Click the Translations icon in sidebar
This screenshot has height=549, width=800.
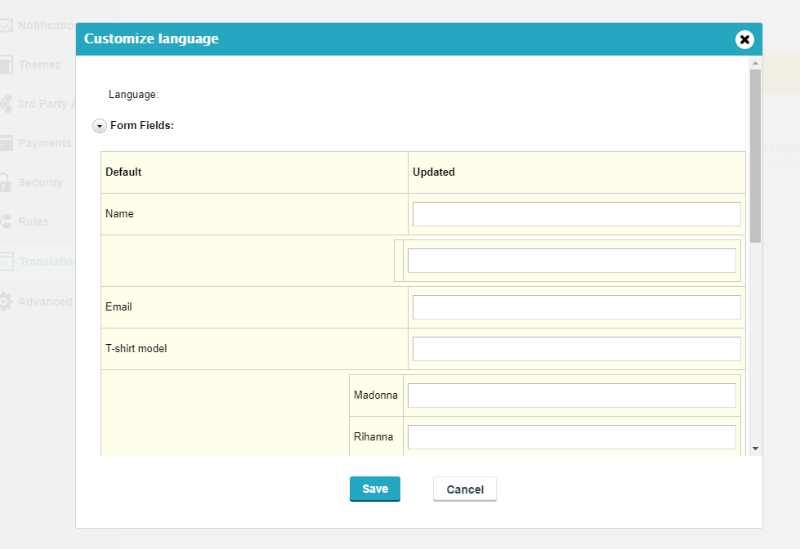[6, 262]
